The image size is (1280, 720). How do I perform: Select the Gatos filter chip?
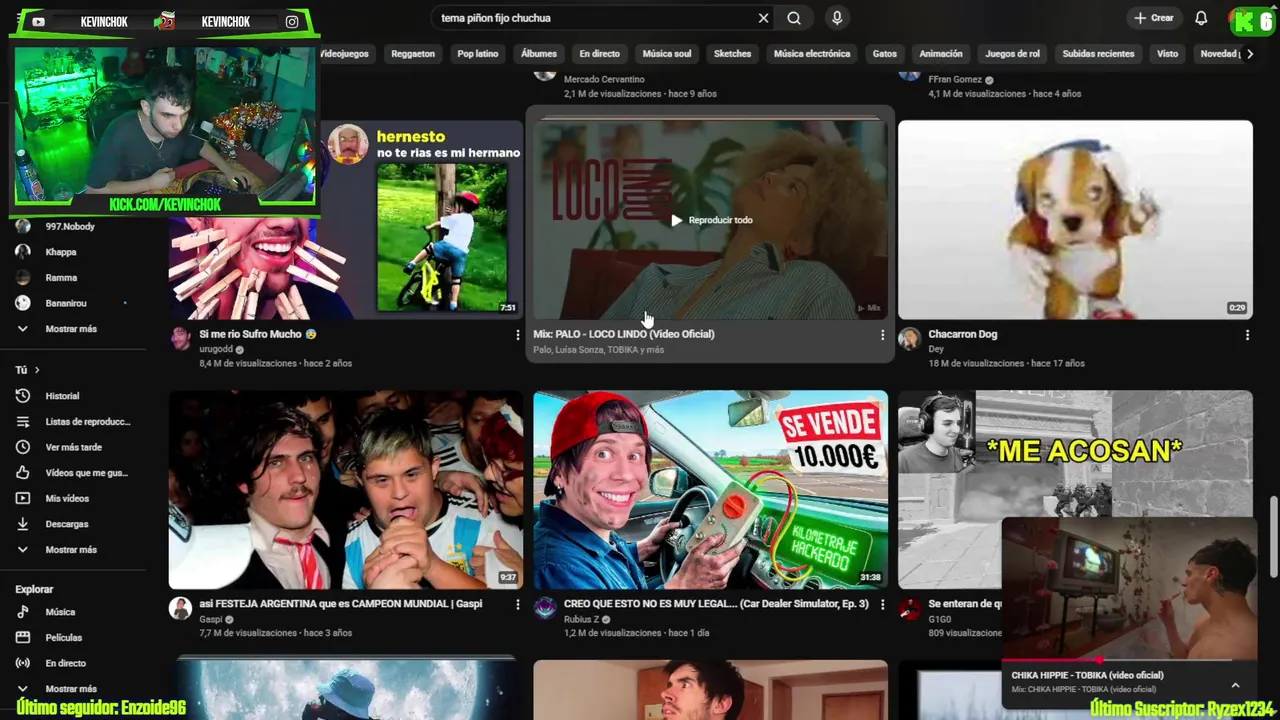pos(885,54)
